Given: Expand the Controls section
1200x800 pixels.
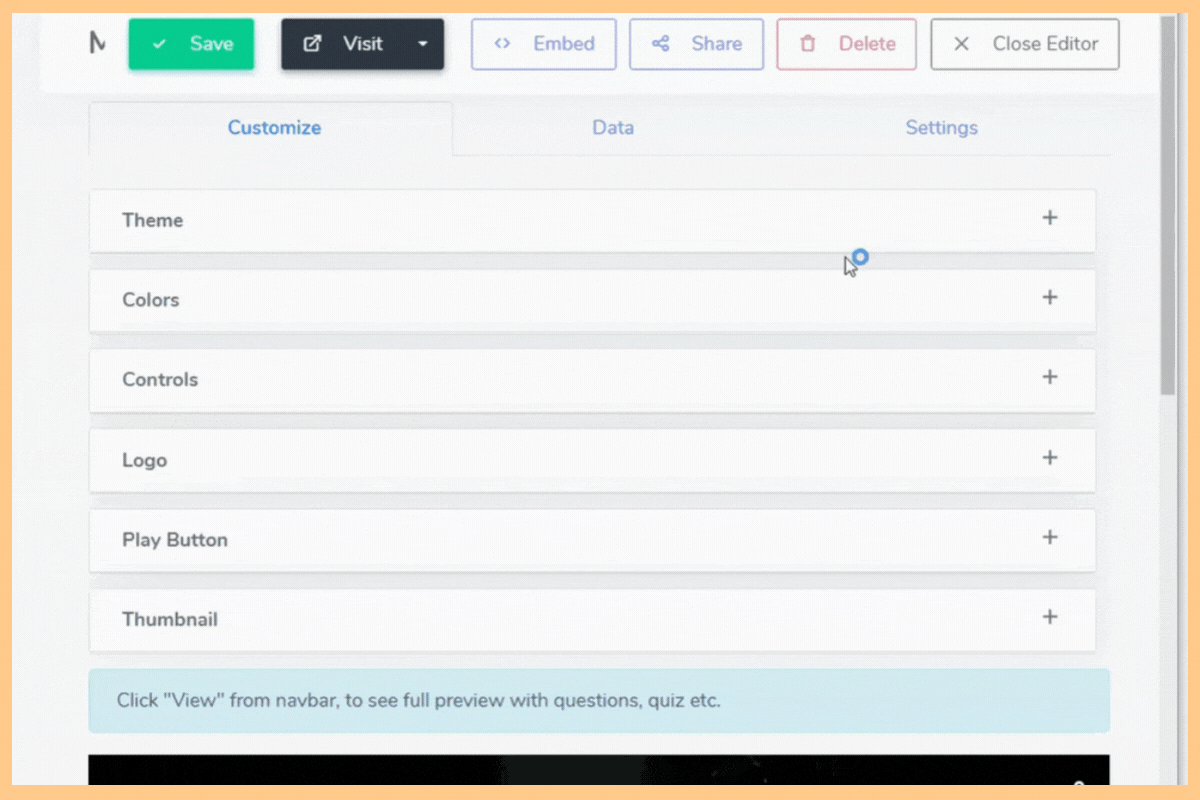Looking at the screenshot, I should 1050,377.
